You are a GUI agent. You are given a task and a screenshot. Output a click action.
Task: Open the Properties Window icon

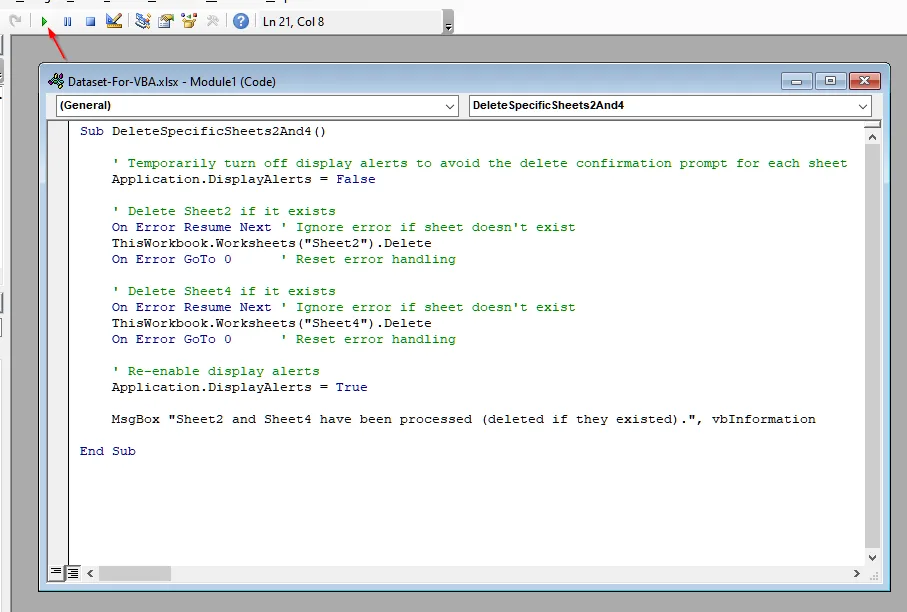(166, 21)
